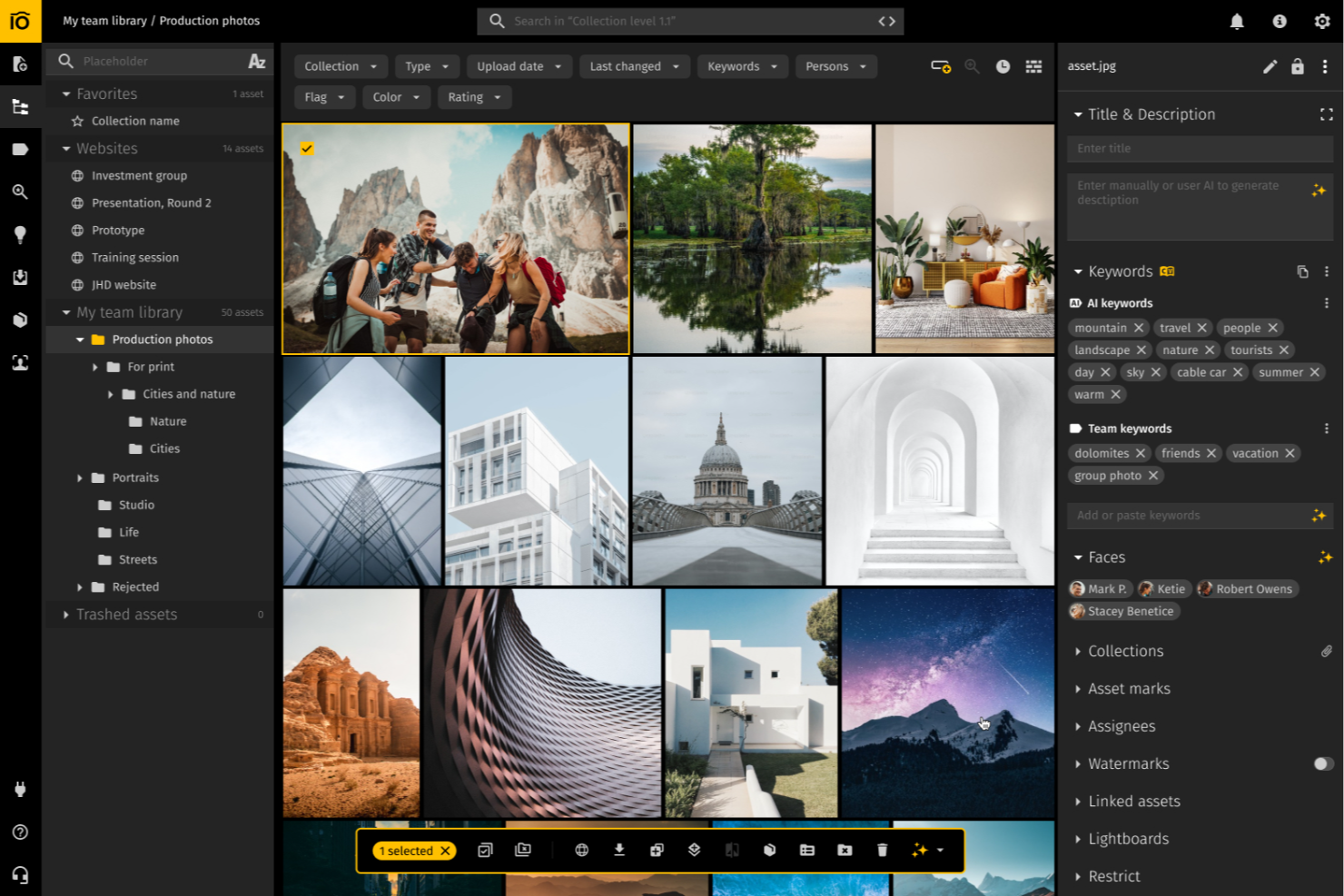The image size is (1344, 896).
Task: Toggle the A-Z sort icon
Action: [x=257, y=61]
